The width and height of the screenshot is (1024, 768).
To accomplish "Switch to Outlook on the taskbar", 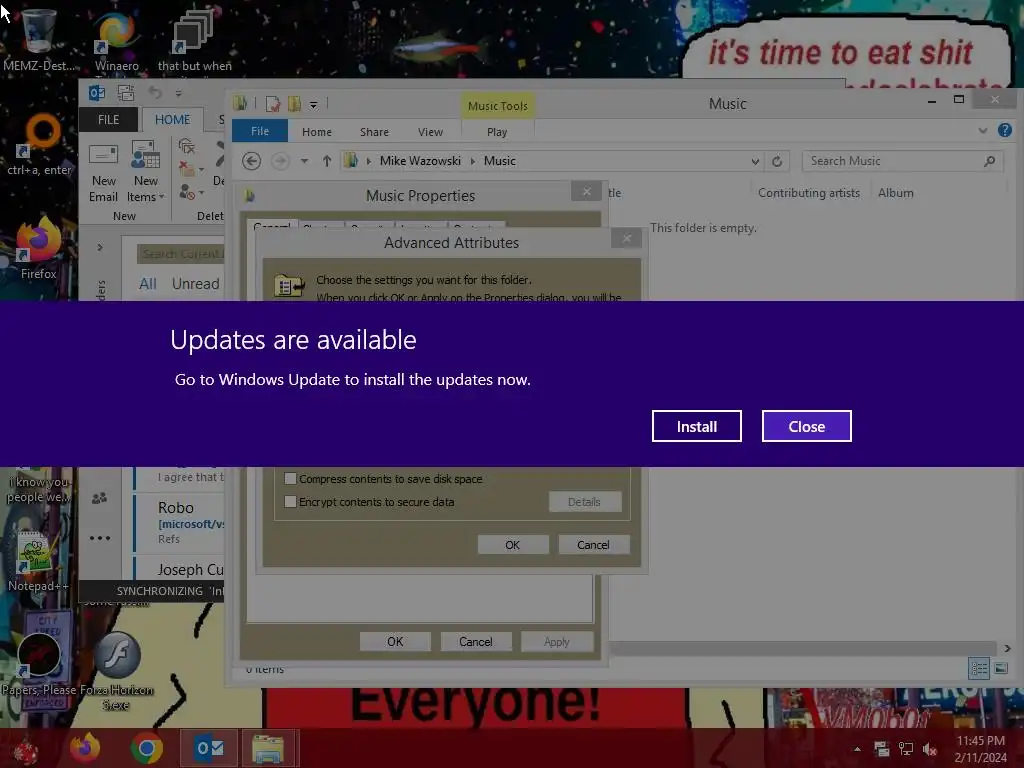I will point(210,748).
